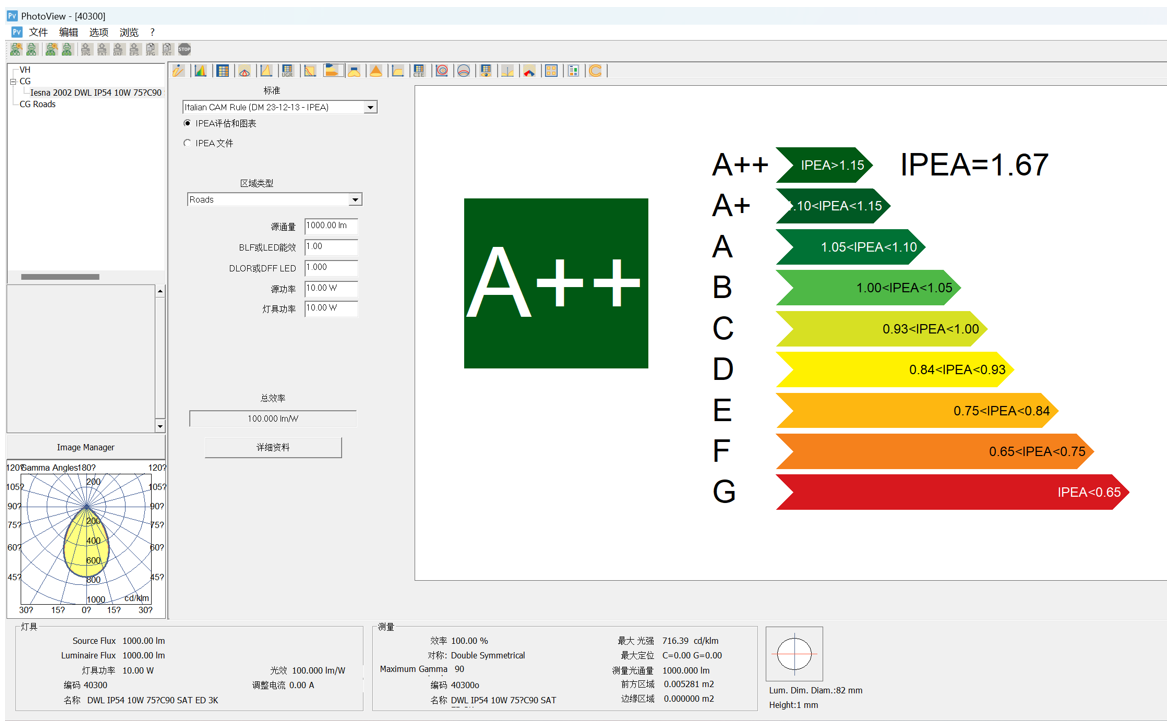Click the pencil edit icon
Viewport: 1174px width, 725px height.
click(179, 71)
